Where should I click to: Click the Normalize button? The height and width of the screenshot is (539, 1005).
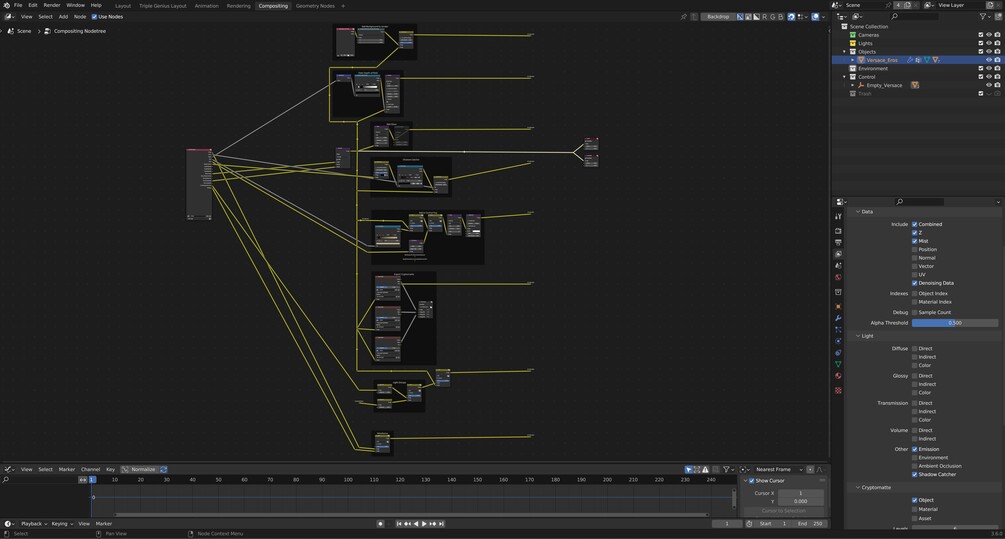[138, 469]
